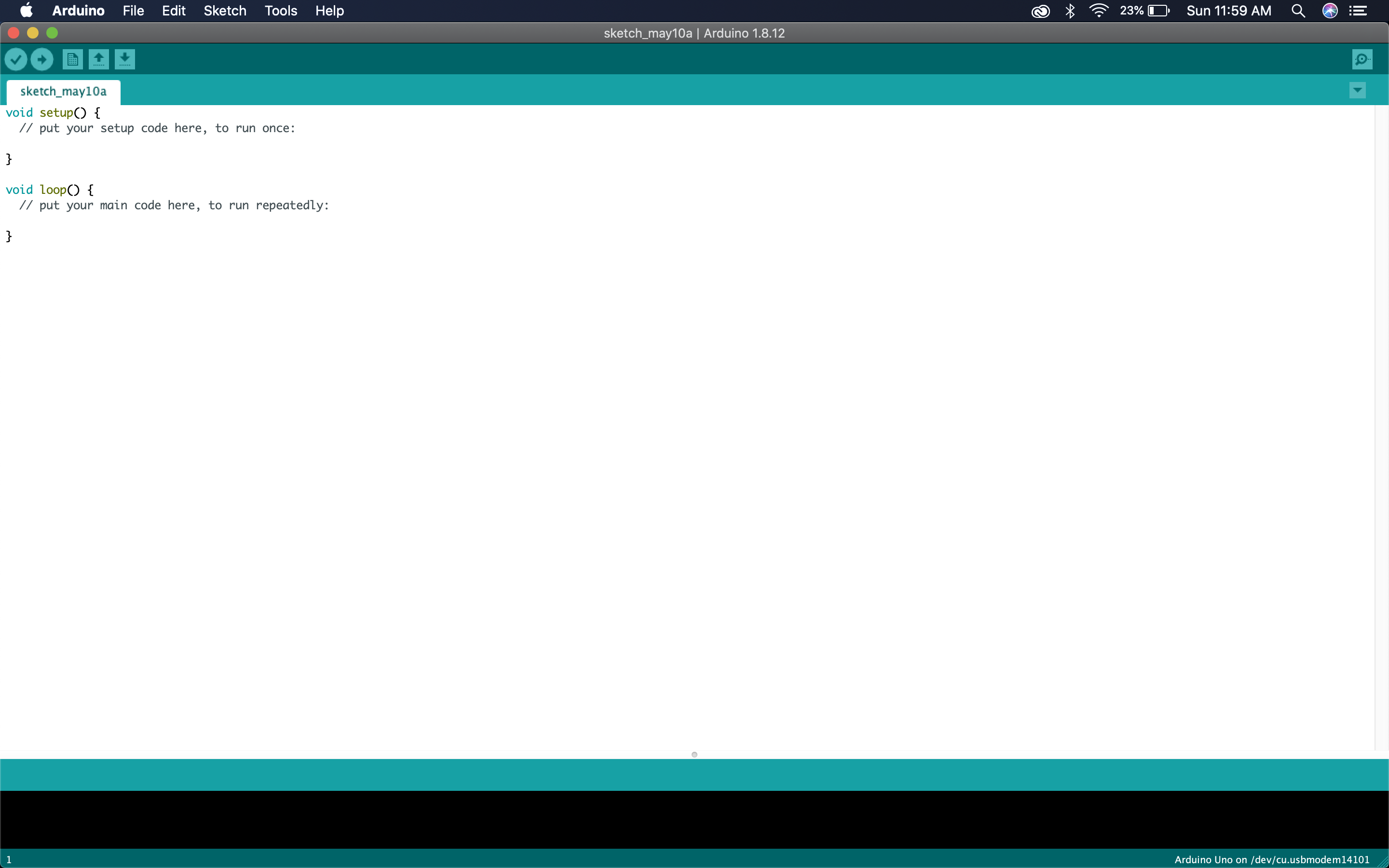
Task: Click the battery percentage indicator
Action: point(1141,10)
